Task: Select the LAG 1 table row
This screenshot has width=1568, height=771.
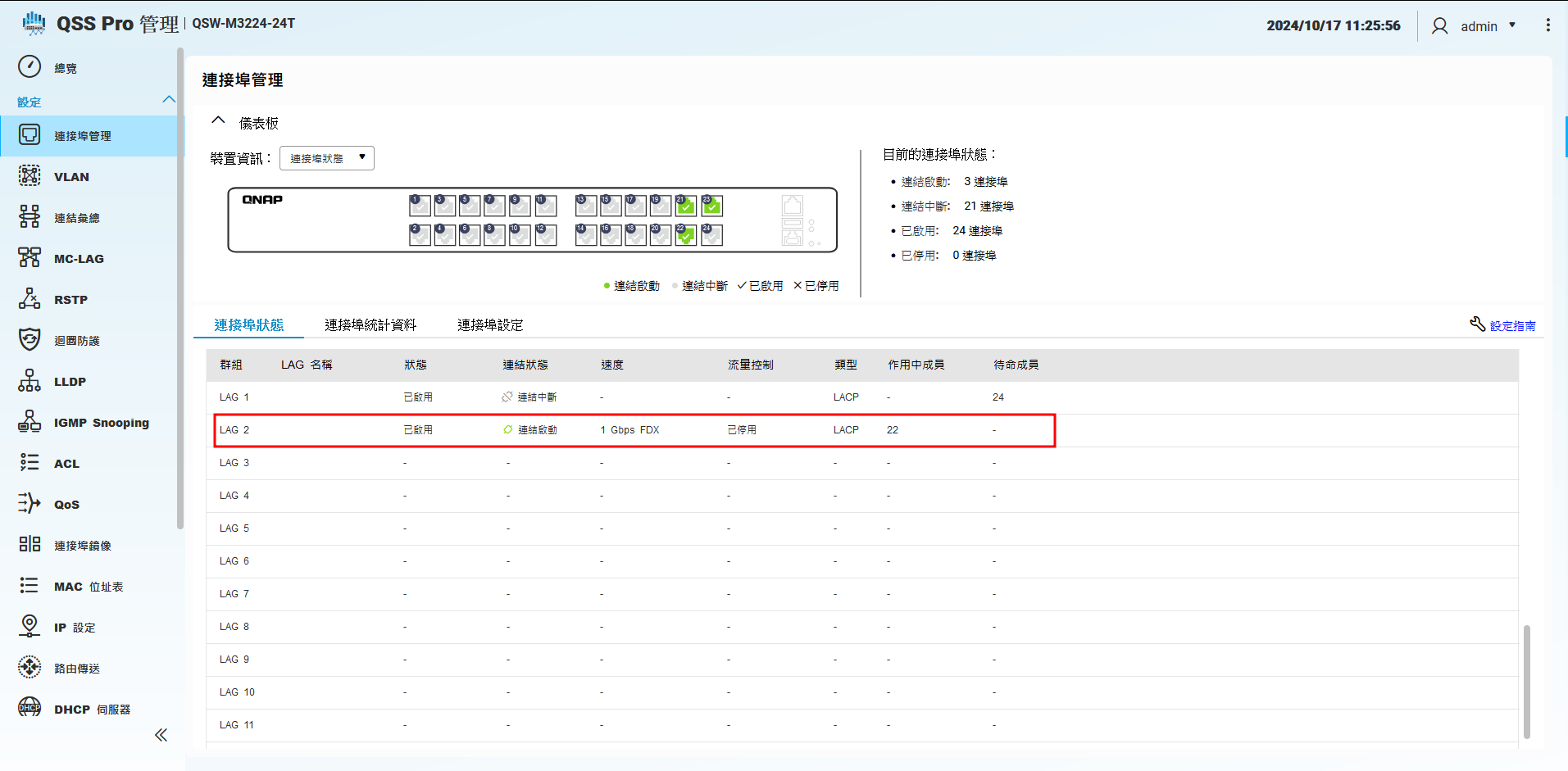Action: [862, 397]
